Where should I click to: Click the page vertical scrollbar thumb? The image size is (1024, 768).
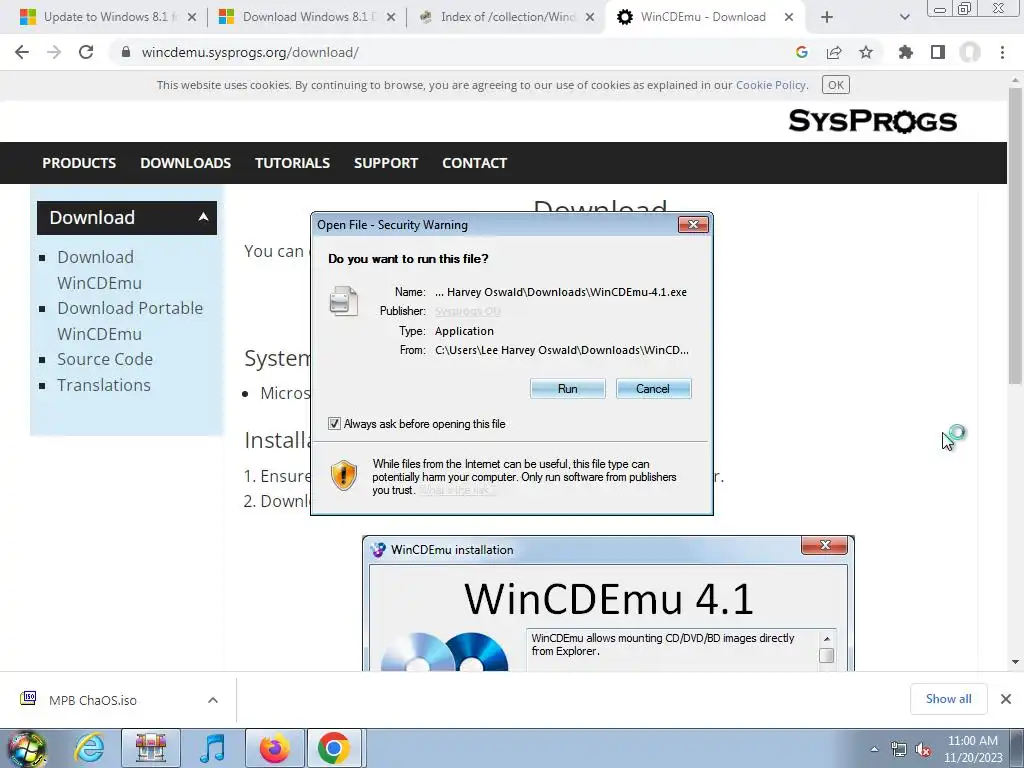pyautogui.click(x=1015, y=235)
